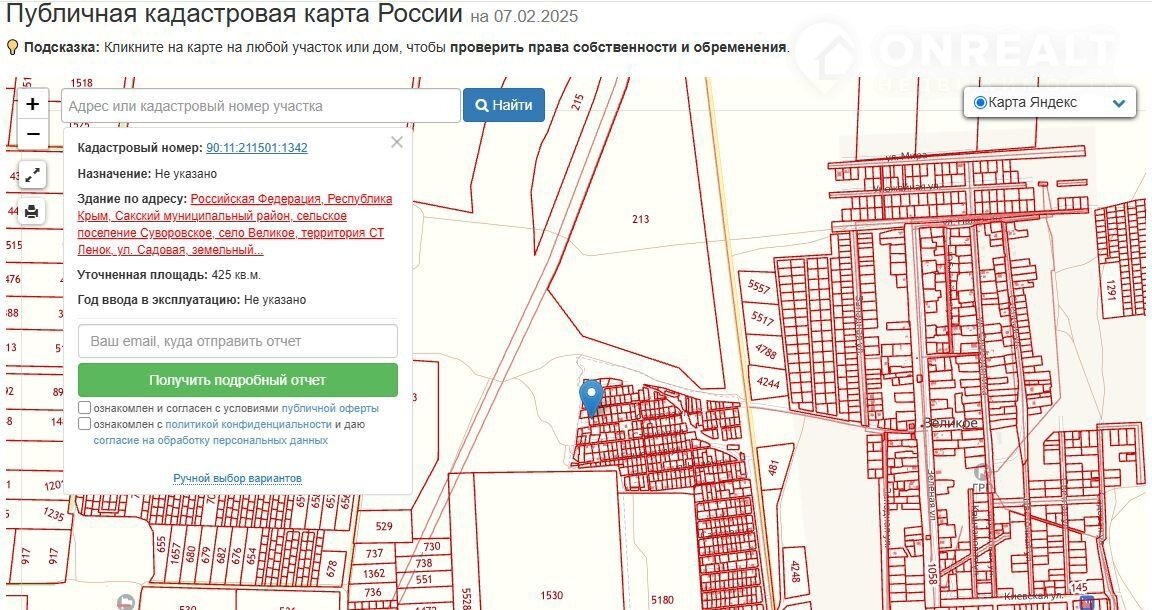This screenshot has width=1152, height=610.
Task: Expand the map type dropdown chevron
Action: 1119,104
